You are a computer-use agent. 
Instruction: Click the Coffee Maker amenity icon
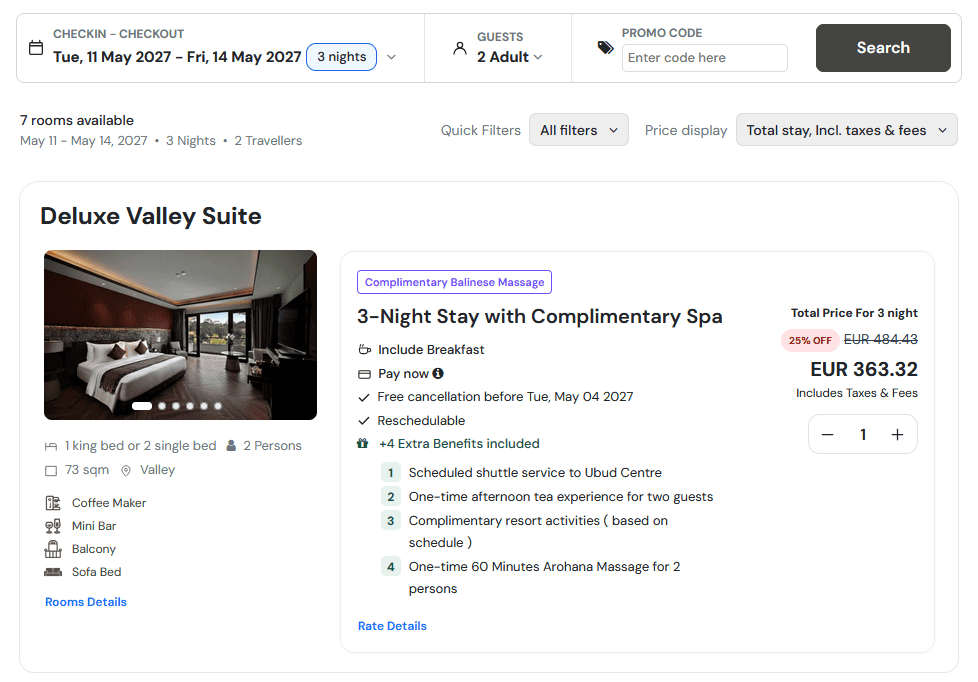(53, 503)
